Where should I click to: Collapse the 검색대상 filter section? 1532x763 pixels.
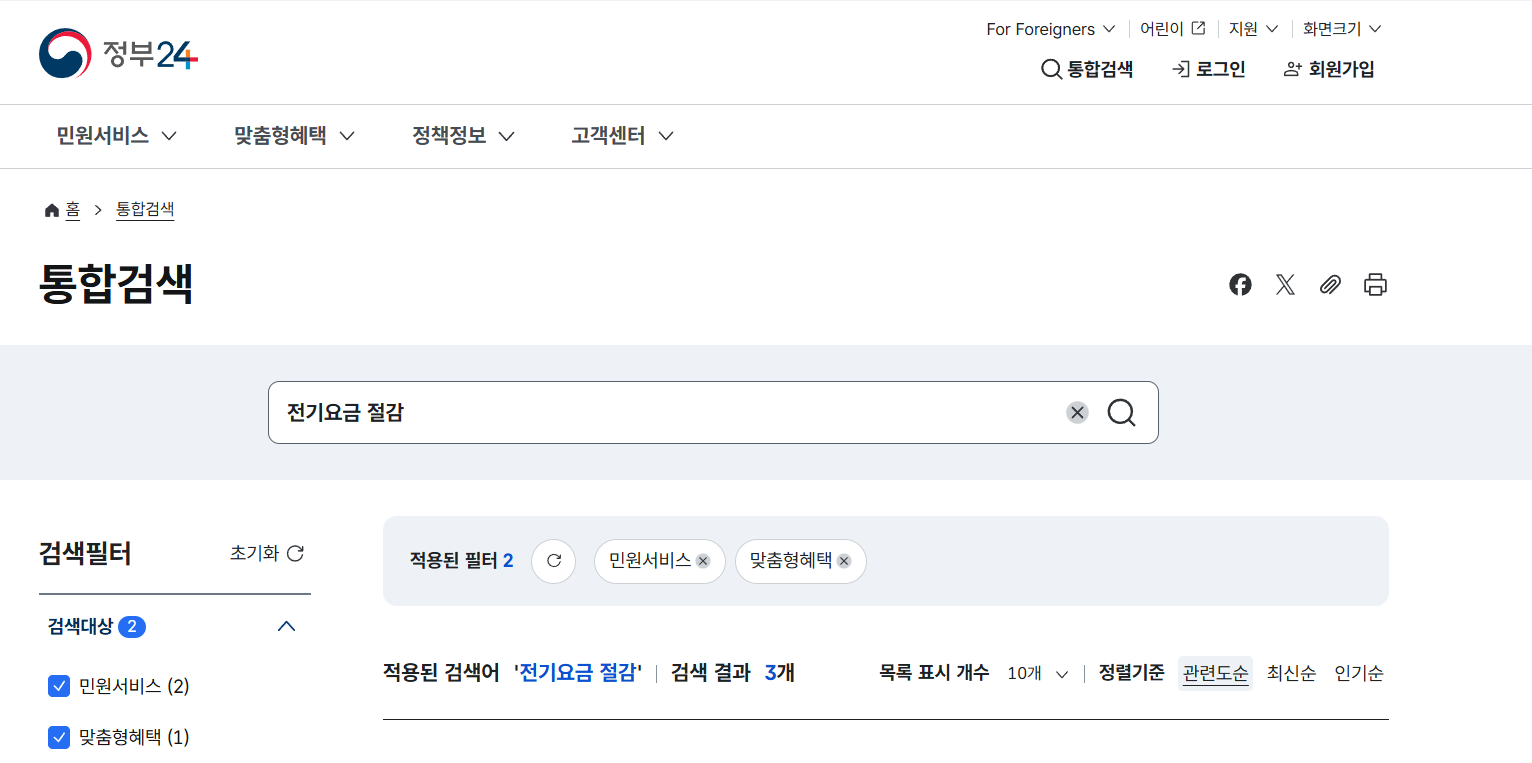(x=287, y=626)
